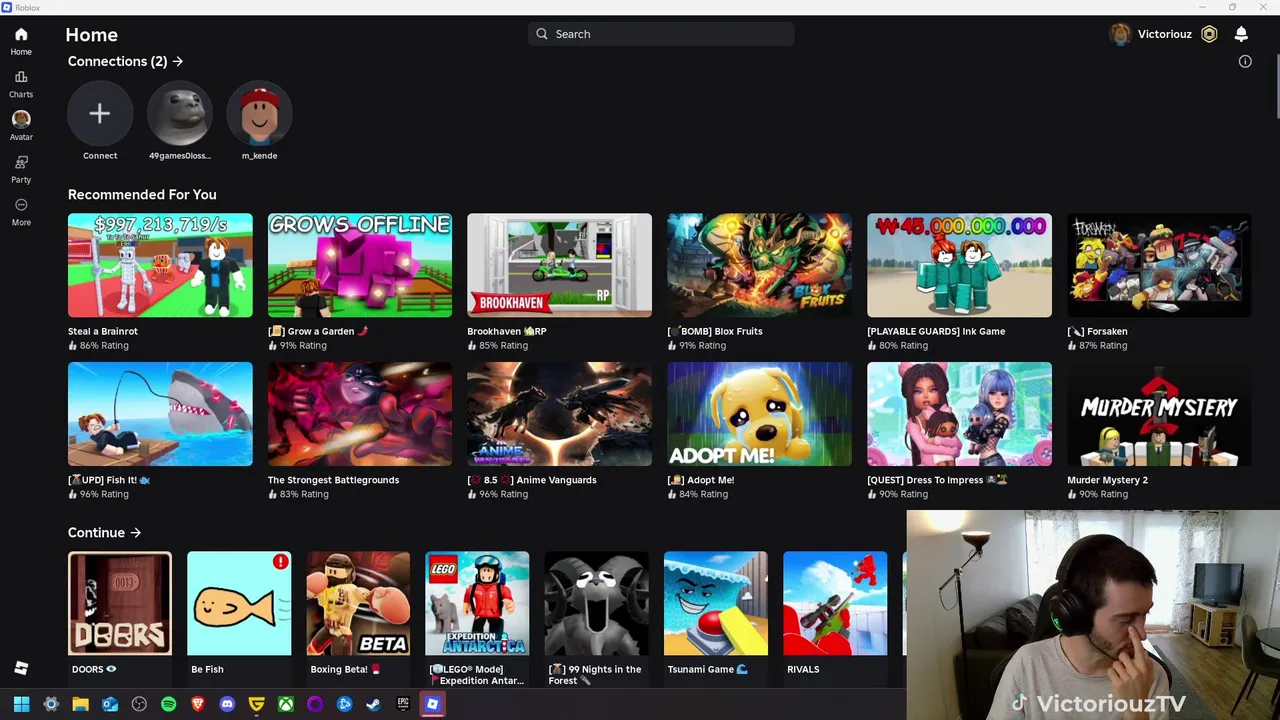This screenshot has width=1280, height=720.
Task: Open Anime Vanguards thumbnail
Action: tap(559, 414)
